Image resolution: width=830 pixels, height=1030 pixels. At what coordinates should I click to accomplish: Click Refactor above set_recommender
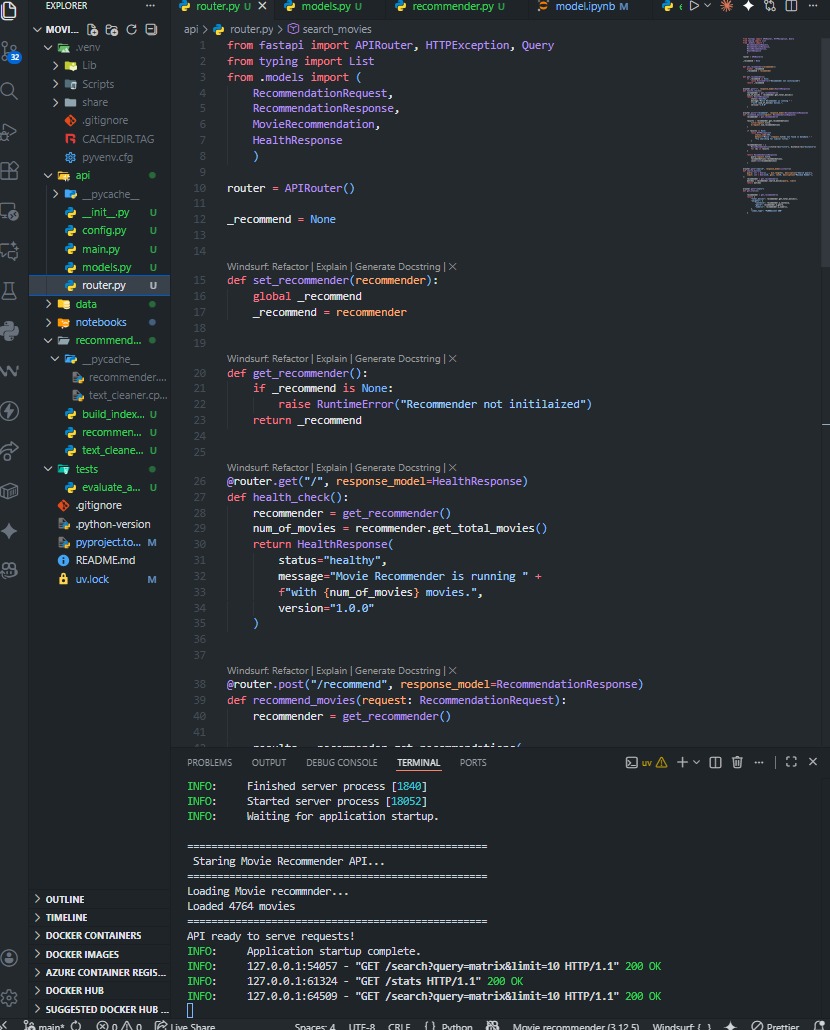290,267
